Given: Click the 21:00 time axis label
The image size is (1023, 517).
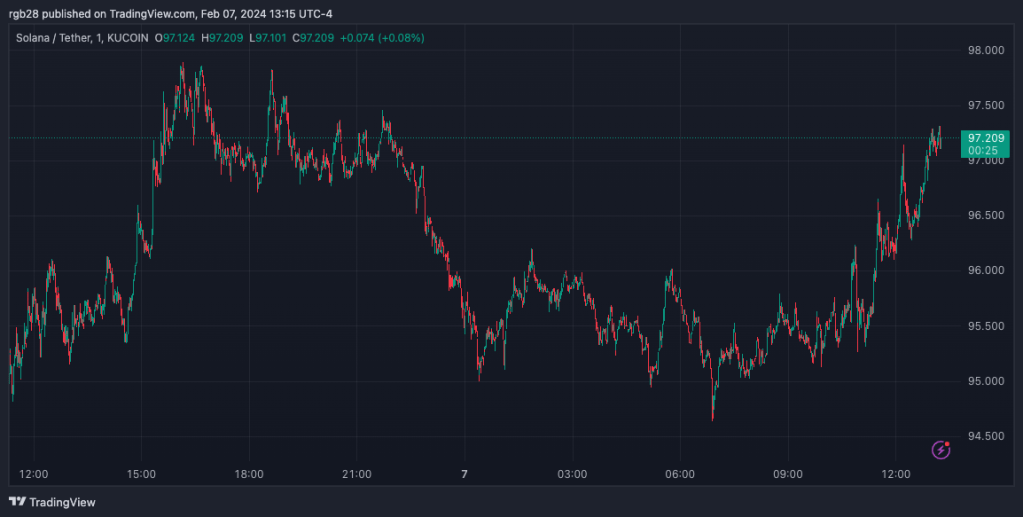Looking at the screenshot, I should click(356, 474).
